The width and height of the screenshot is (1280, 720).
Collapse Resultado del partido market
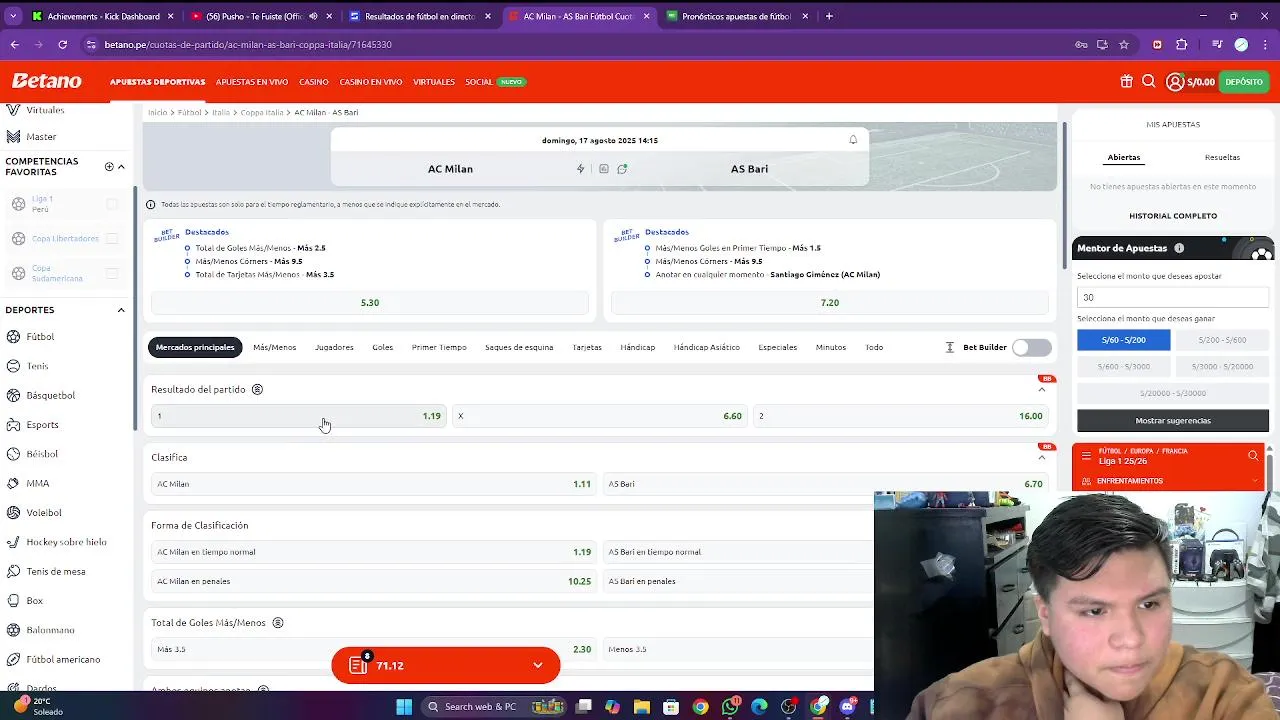(1041, 390)
